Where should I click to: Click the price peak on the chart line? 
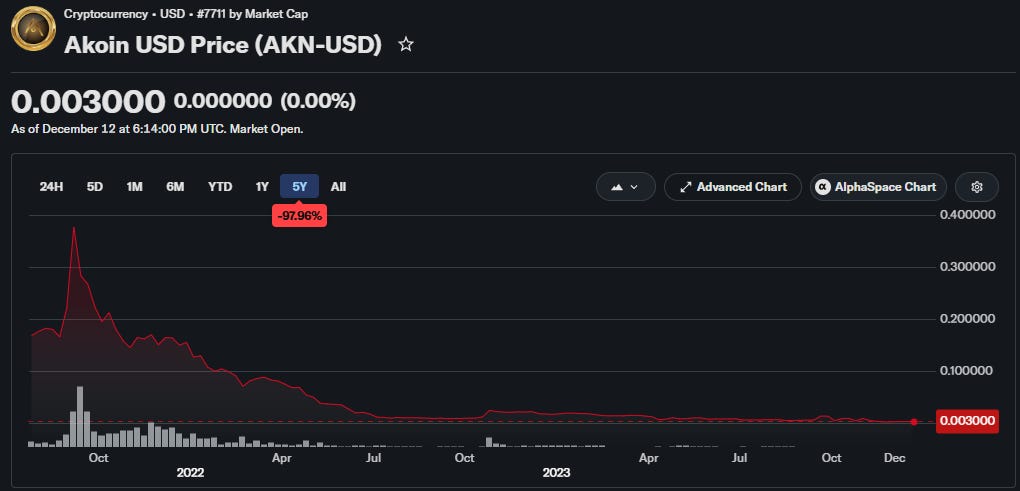74,228
